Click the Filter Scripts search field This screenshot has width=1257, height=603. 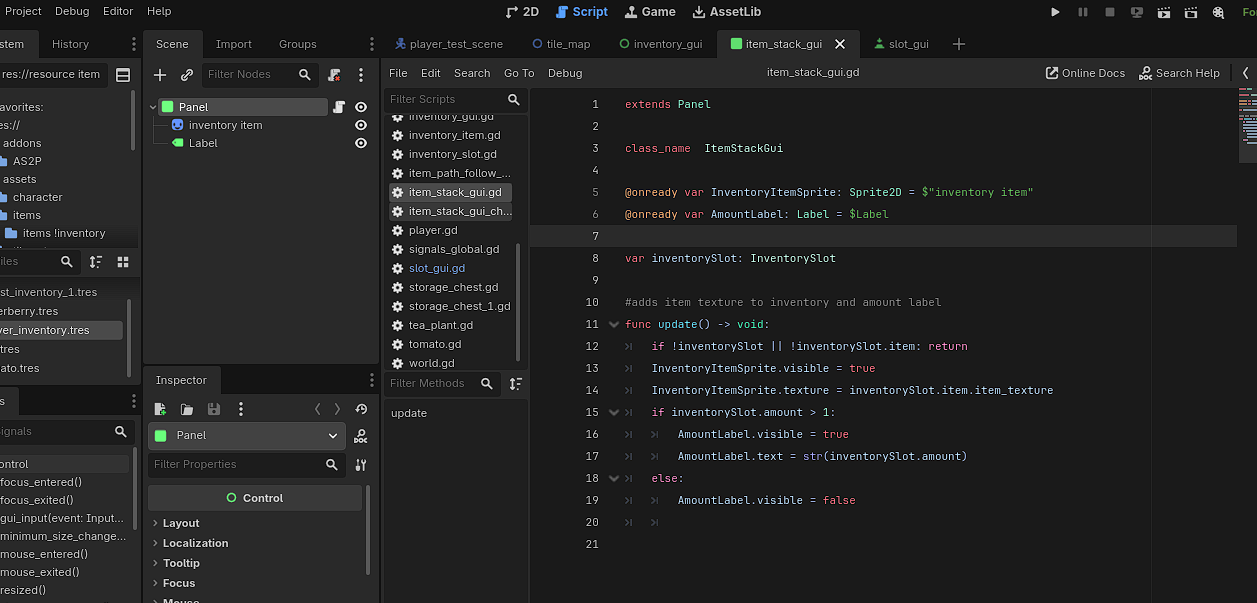(445, 99)
